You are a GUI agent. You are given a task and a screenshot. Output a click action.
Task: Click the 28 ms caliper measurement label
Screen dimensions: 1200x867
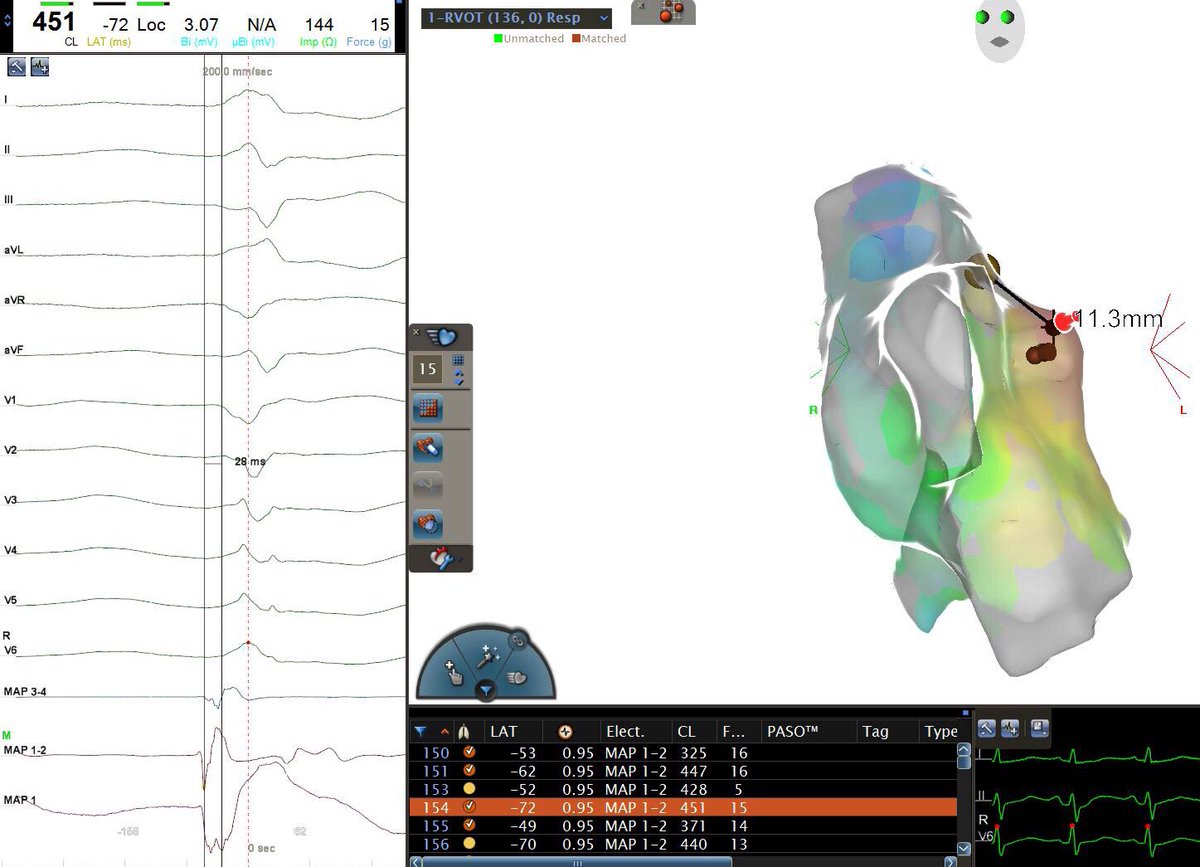(250, 462)
